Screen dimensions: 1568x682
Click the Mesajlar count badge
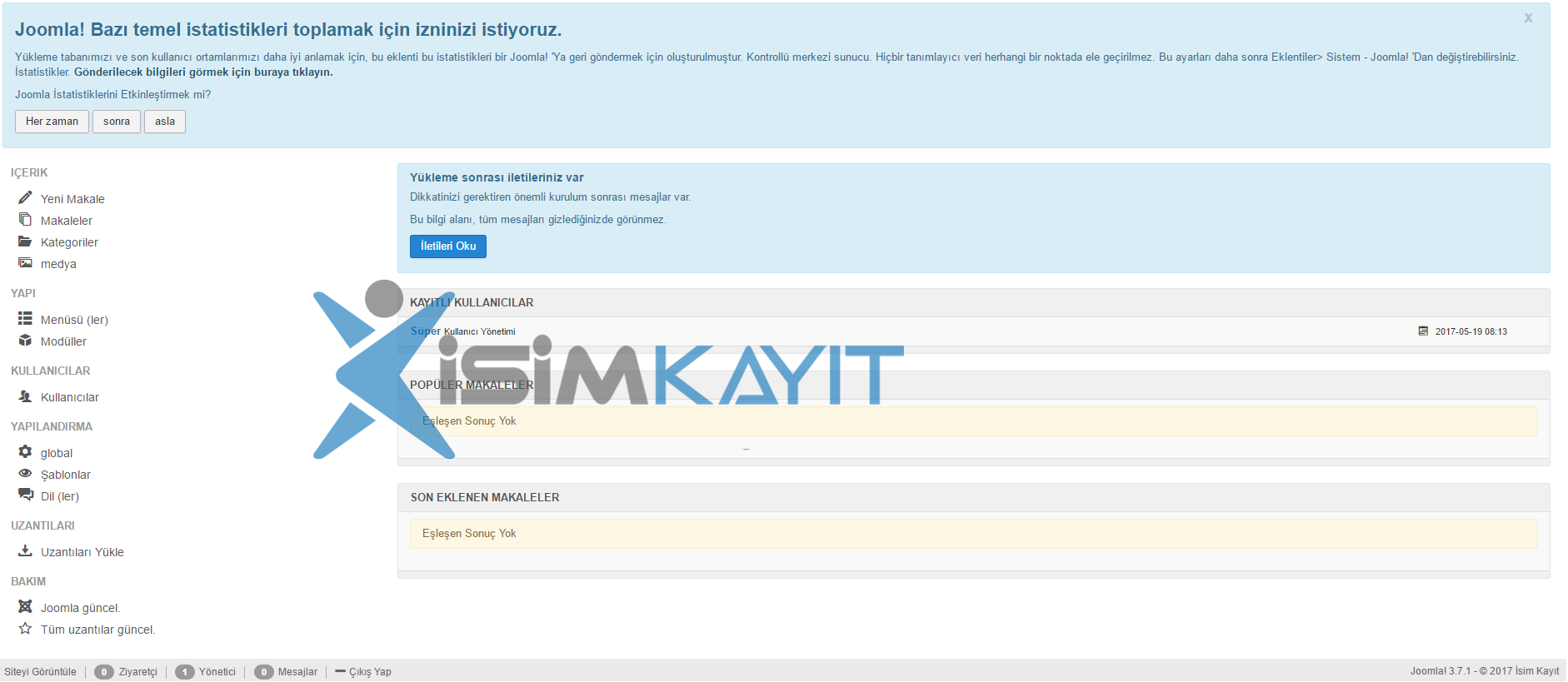tap(264, 672)
